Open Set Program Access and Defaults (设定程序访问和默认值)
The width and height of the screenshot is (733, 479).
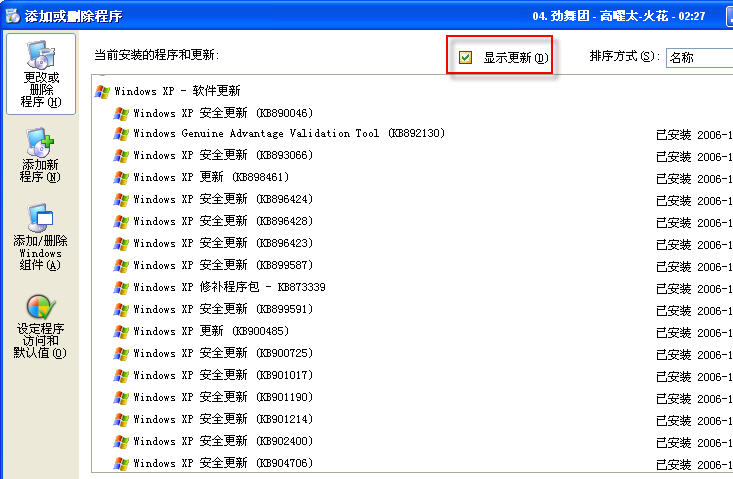click(x=40, y=327)
